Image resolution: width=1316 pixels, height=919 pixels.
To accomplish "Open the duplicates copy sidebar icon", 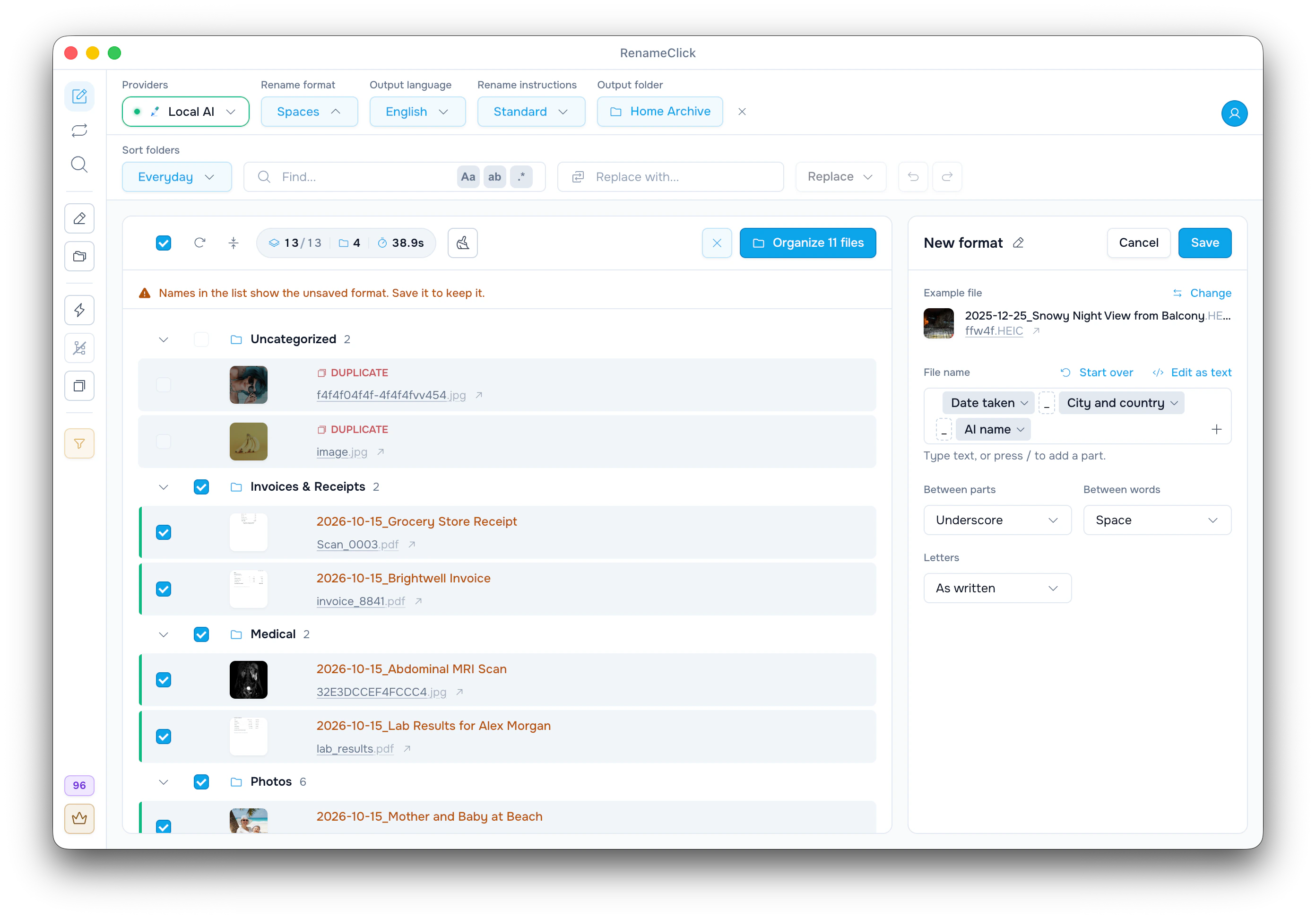I will [79, 386].
